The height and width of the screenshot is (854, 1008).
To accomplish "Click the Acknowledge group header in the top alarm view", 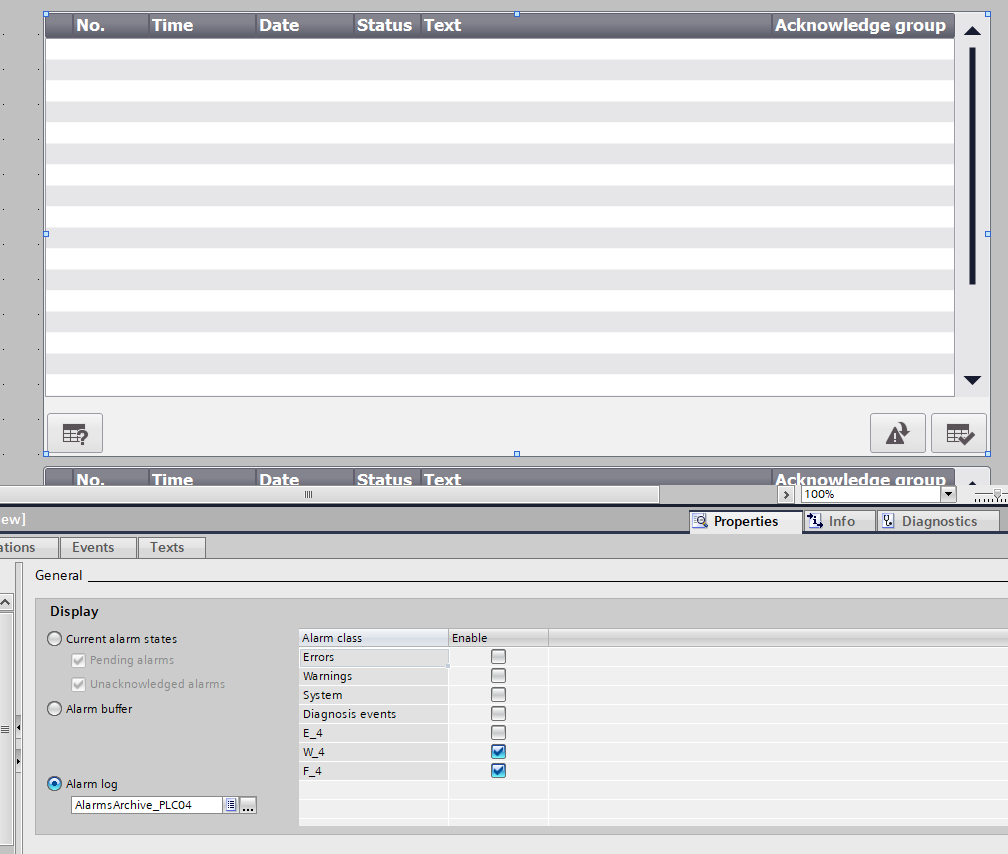I will [x=863, y=26].
